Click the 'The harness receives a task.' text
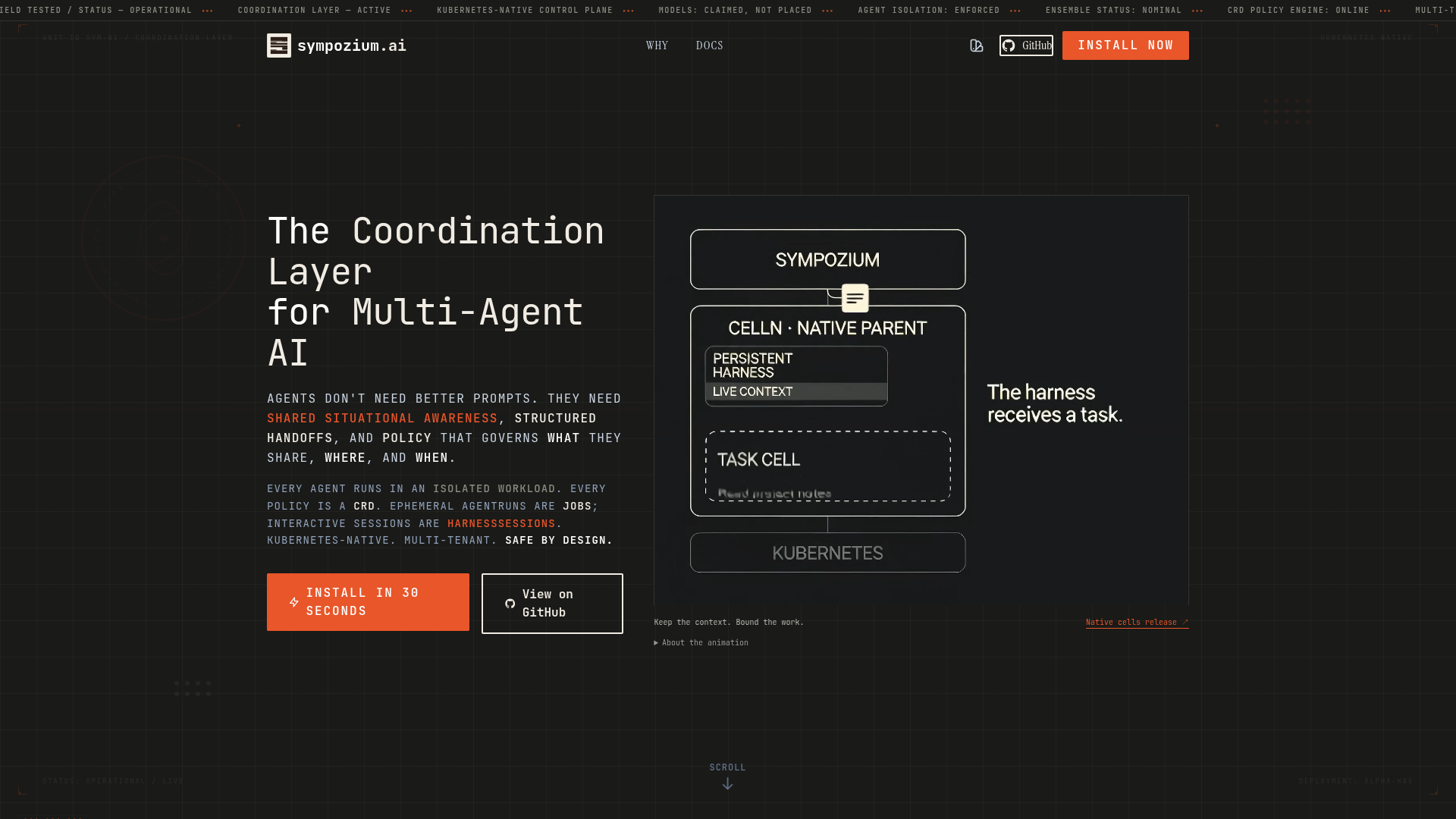 pos(1055,403)
